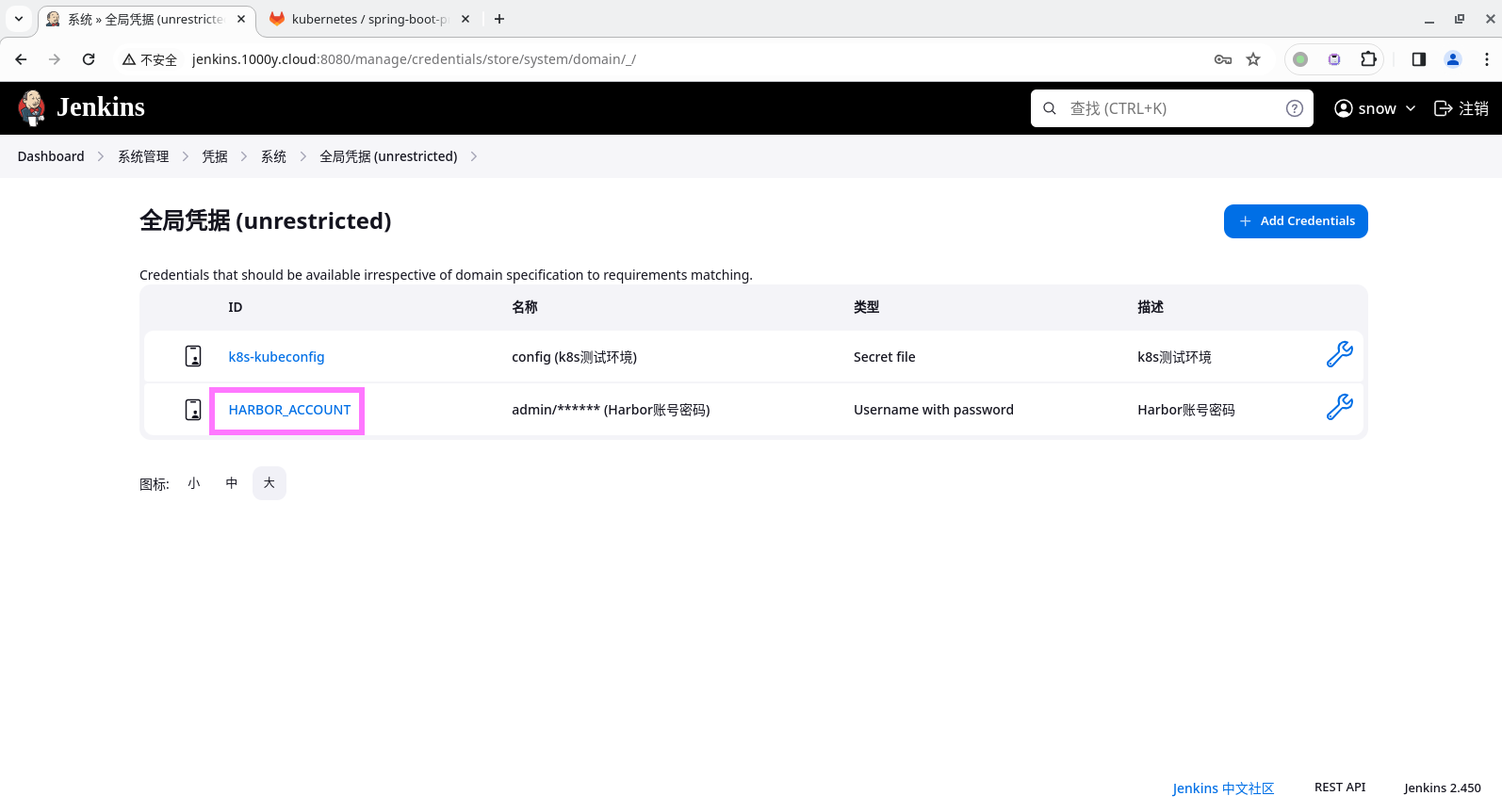Open the k8s-kubeconfig credential link
1502x812 pixels.
point(276,357)
